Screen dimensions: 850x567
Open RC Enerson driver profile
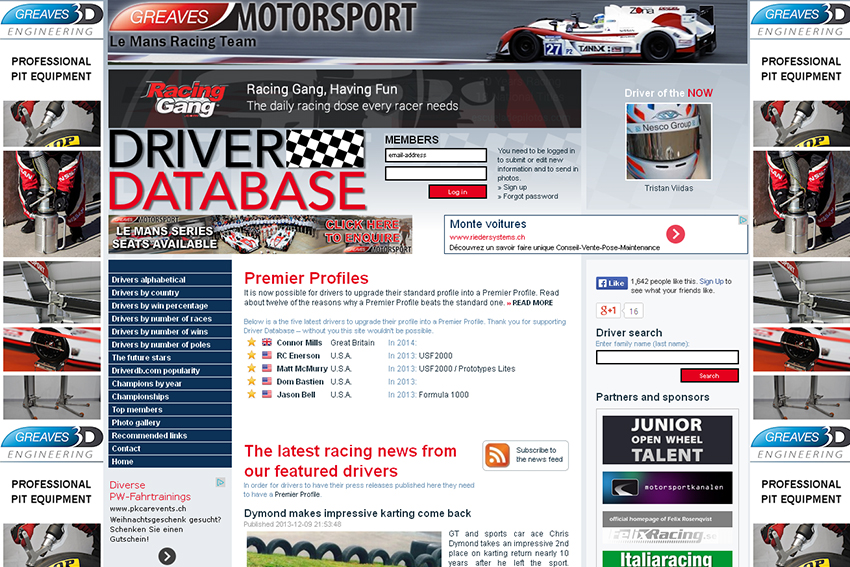(x=298, y=356)
